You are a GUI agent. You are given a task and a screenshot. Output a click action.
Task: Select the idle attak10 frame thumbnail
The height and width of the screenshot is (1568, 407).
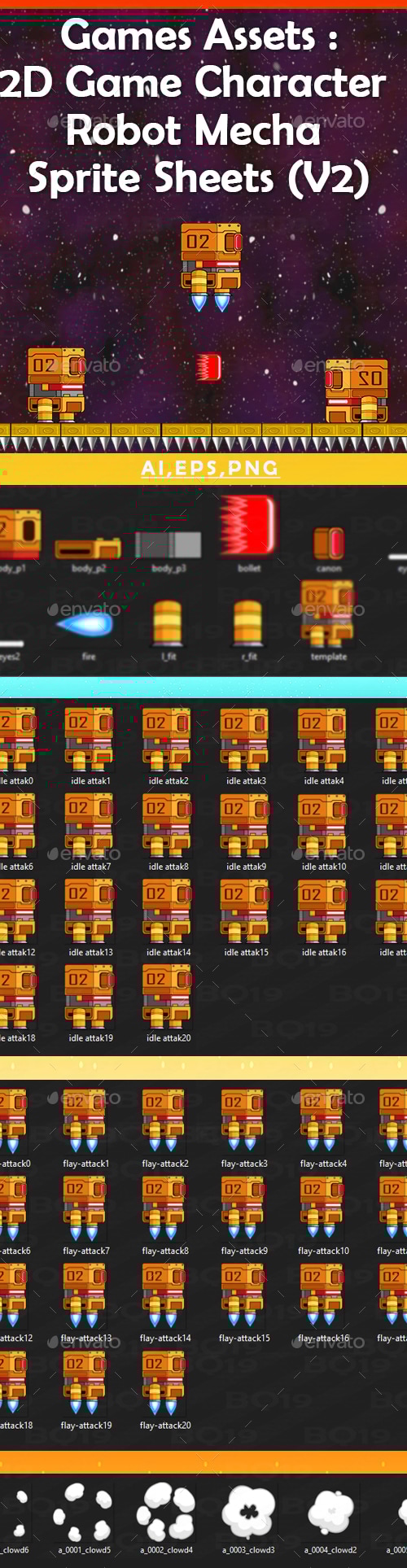tap(323, 825)
